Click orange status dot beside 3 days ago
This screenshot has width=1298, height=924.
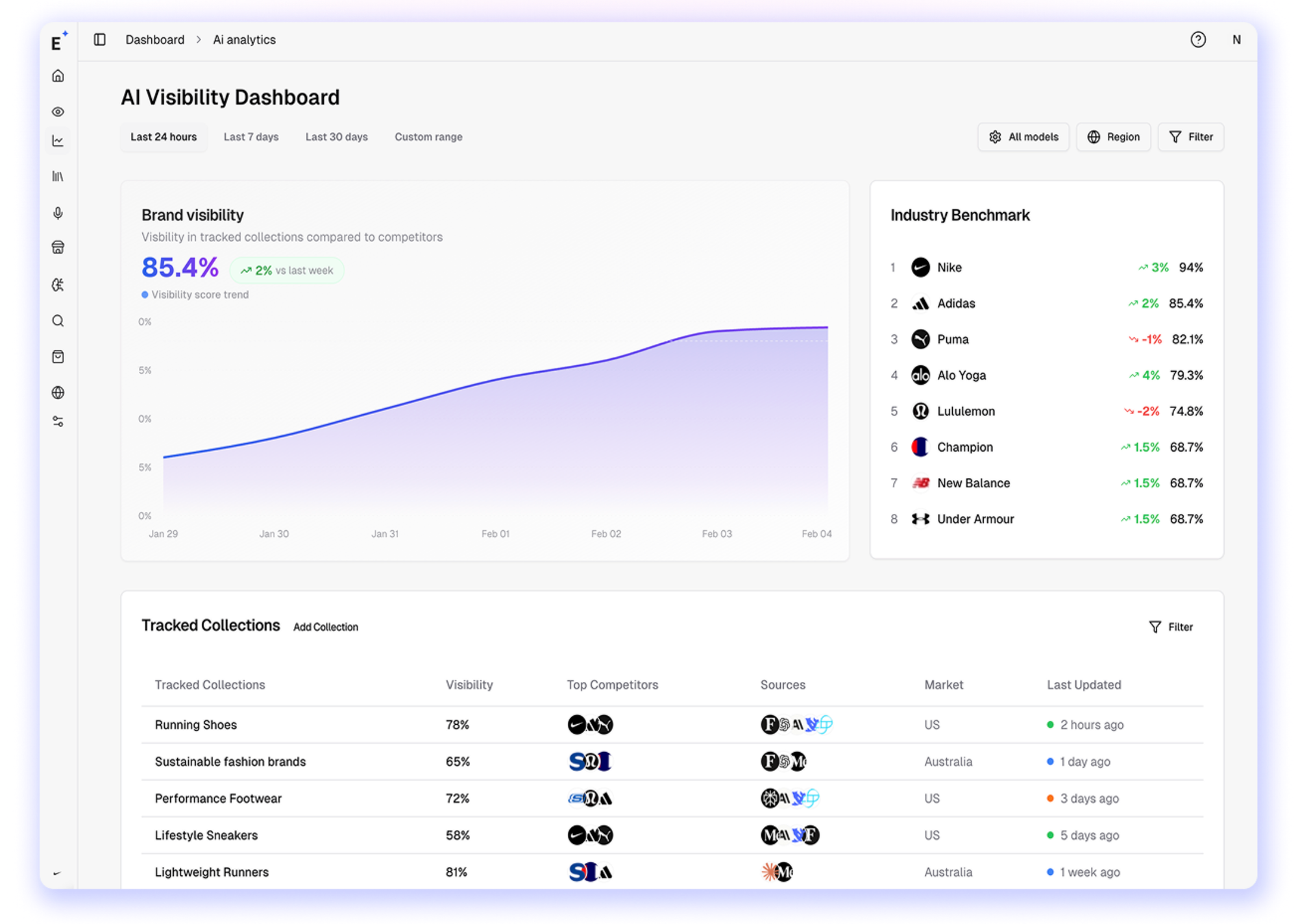(1050, 798)
